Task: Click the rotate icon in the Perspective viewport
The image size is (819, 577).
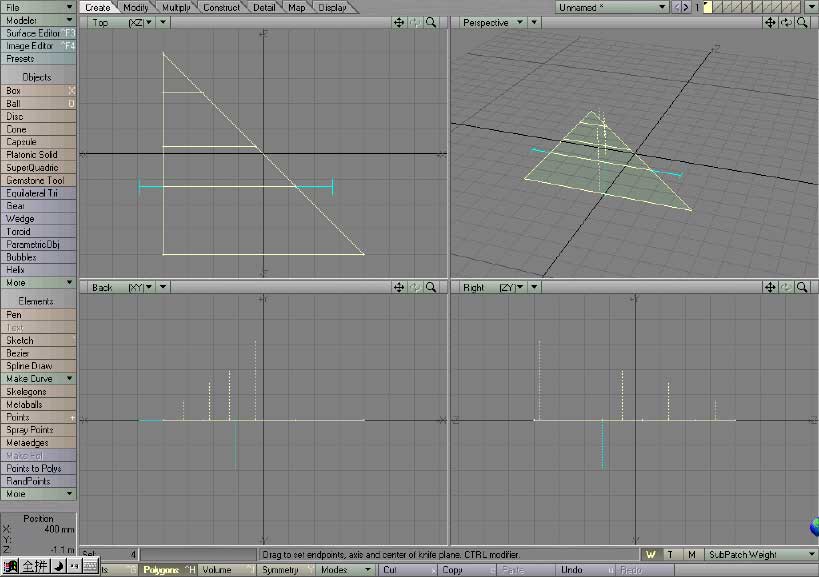Action: (787, 22)
